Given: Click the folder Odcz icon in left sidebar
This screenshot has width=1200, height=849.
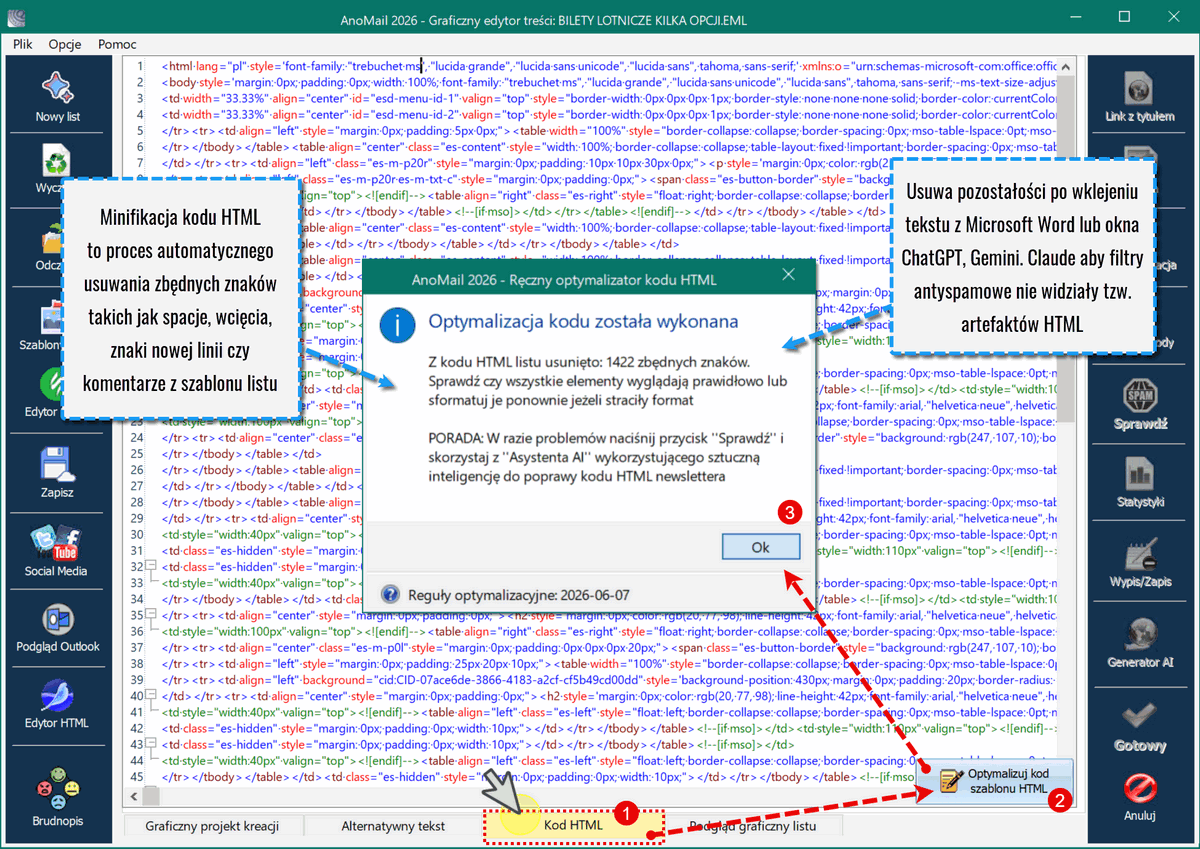Looking at the screenshot, I should 52,240.
